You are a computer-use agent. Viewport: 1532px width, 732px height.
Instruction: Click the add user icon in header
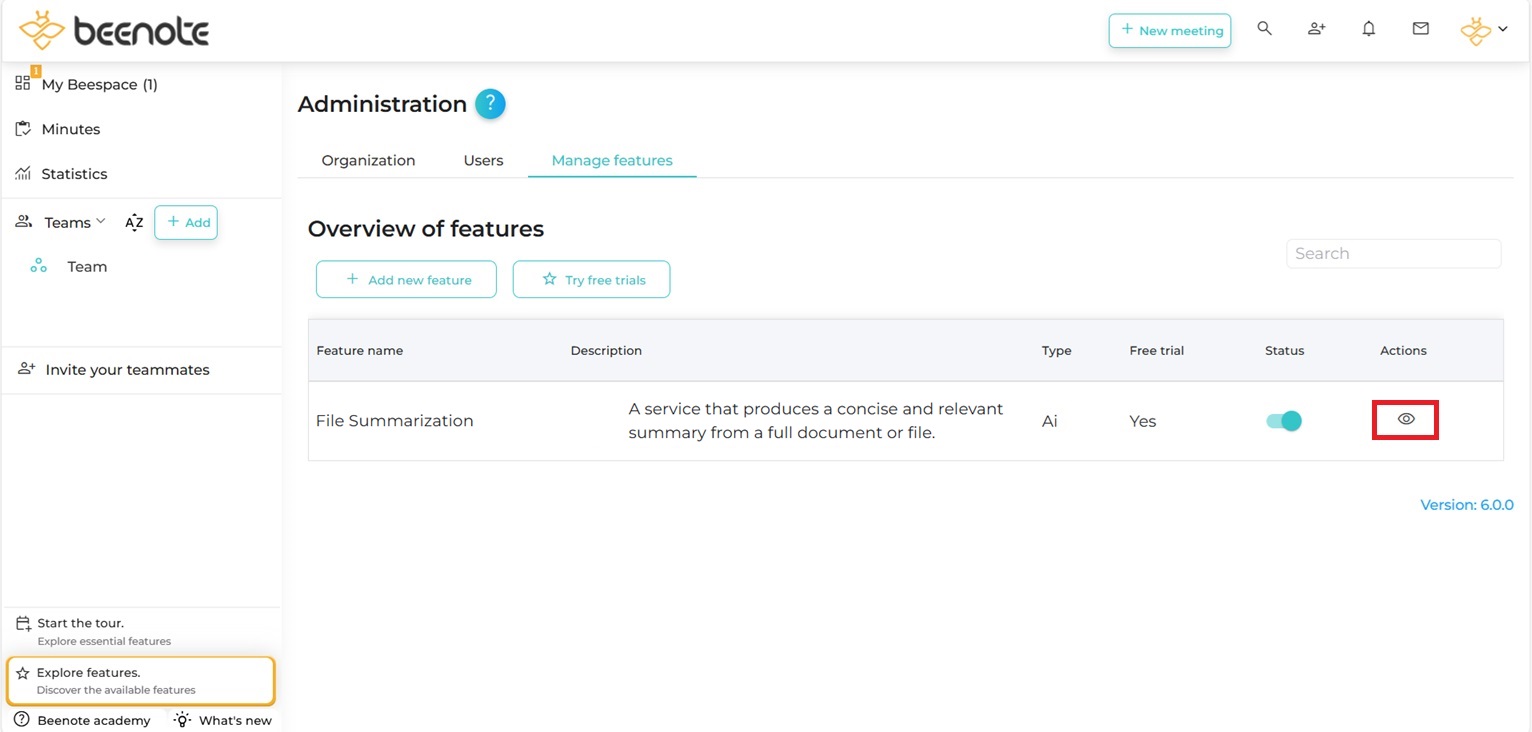click(x=1316, y=29)
